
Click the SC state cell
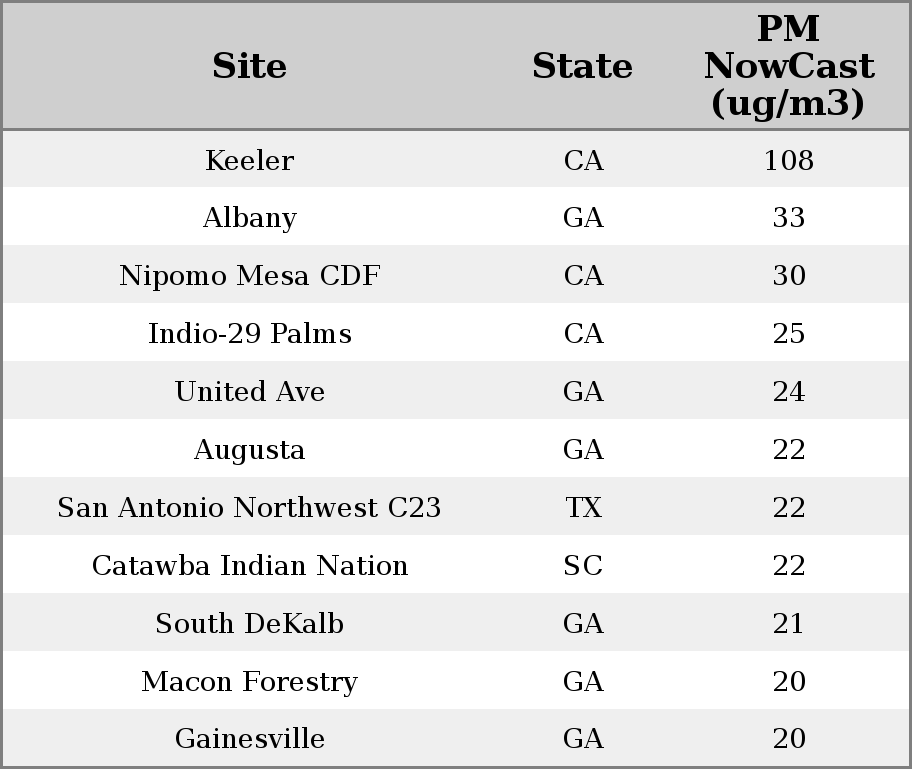583,566
